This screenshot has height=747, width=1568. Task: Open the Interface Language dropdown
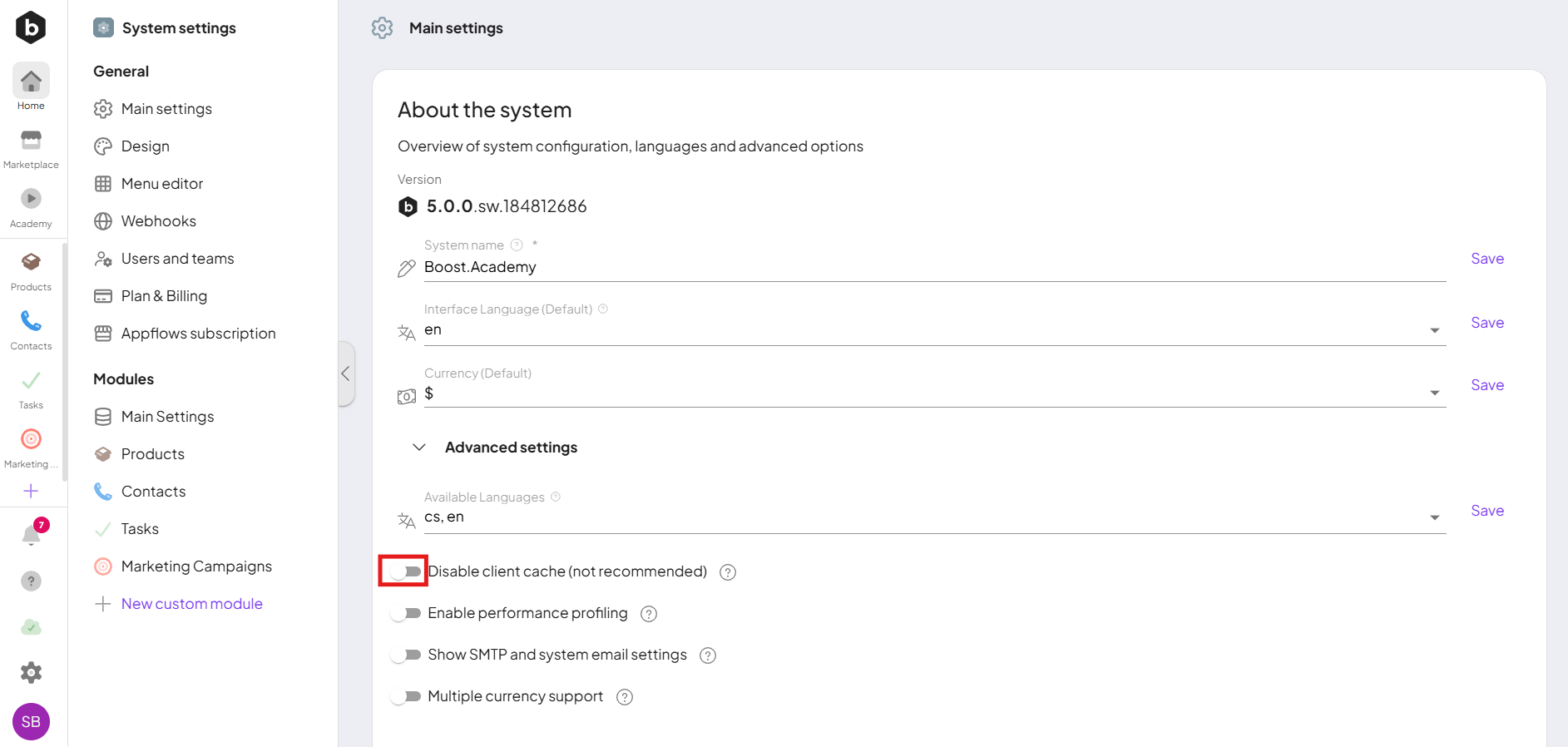[x=1434, y=330]
